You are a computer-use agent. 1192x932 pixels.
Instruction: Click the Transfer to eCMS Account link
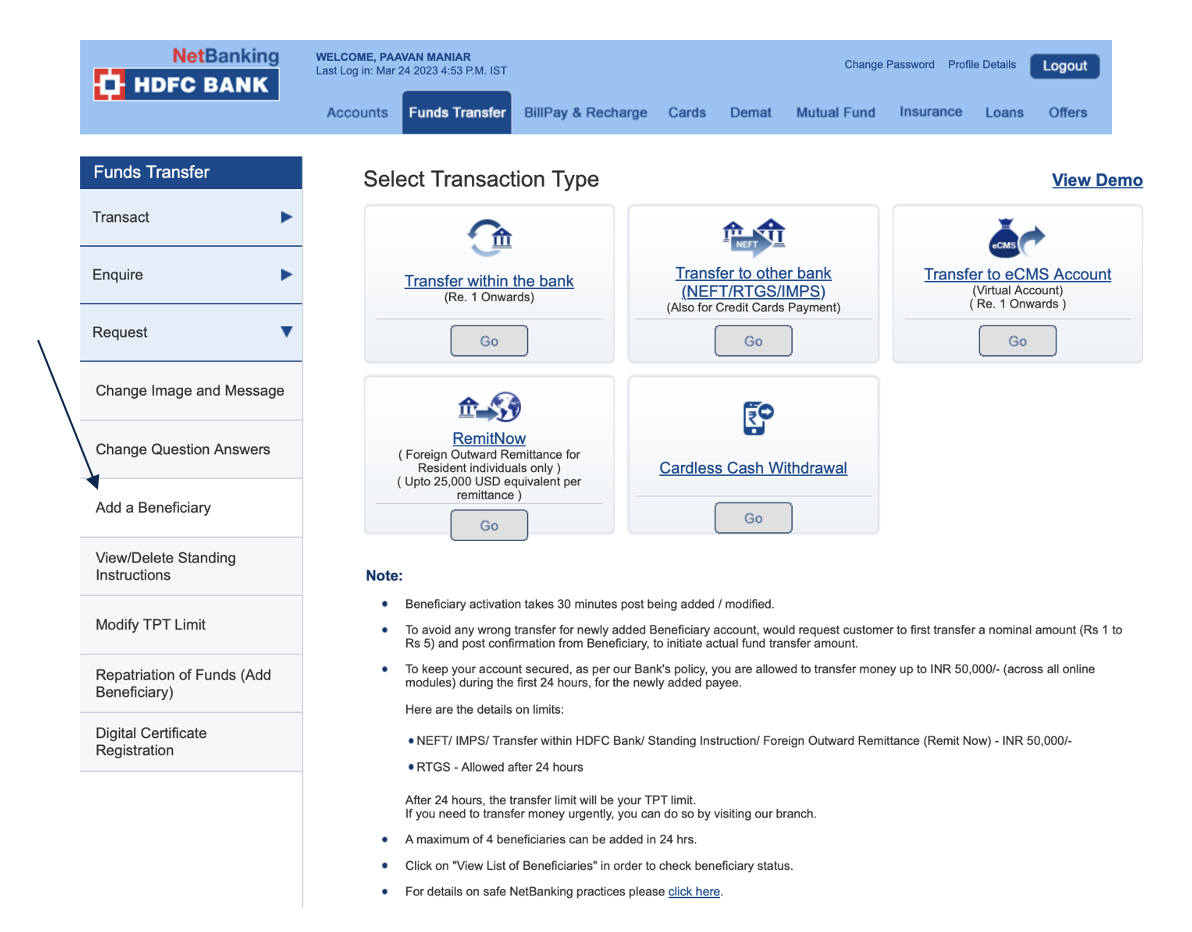pyautogui.click(x=1017, y=274)
